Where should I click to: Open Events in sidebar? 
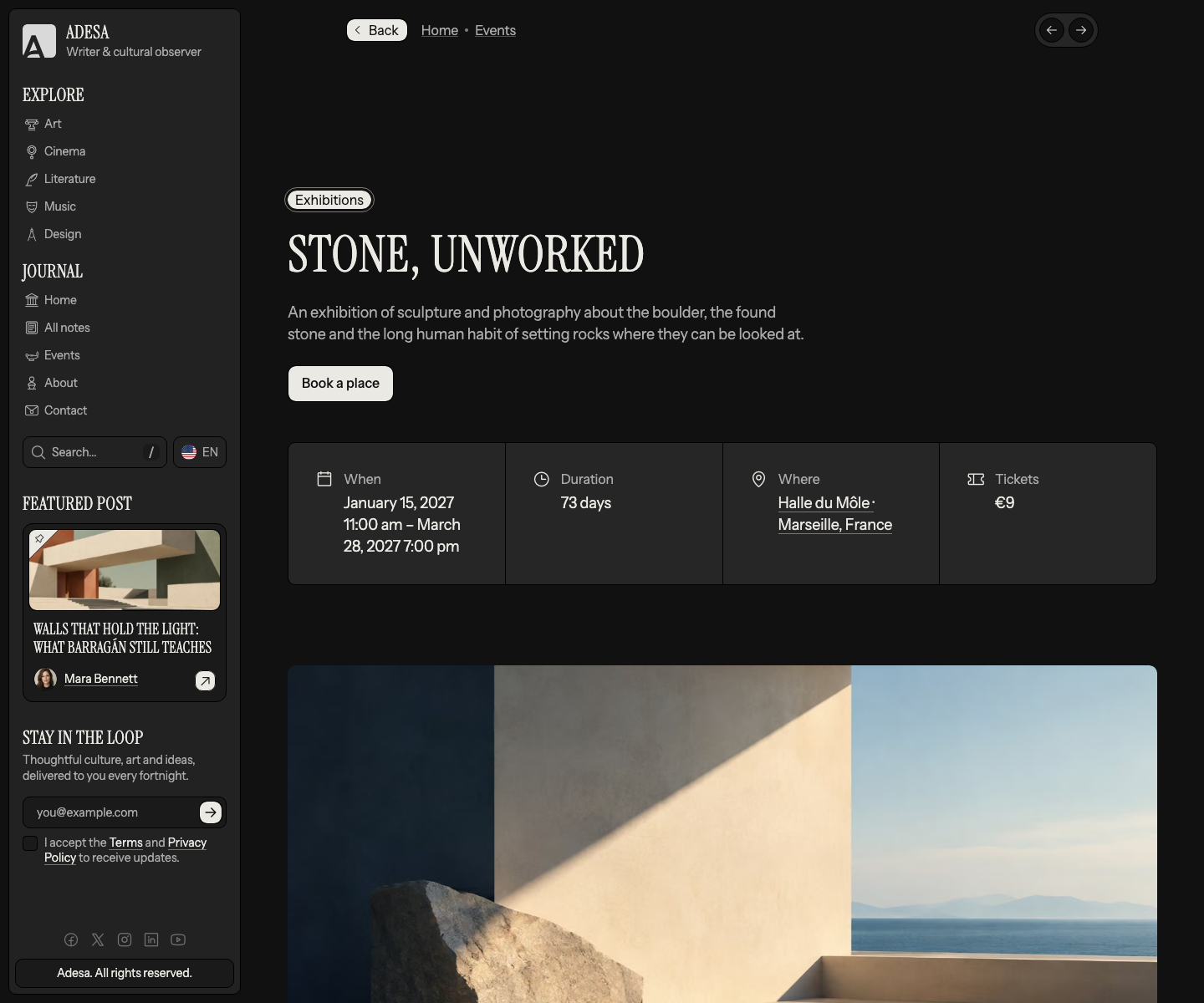53,355
